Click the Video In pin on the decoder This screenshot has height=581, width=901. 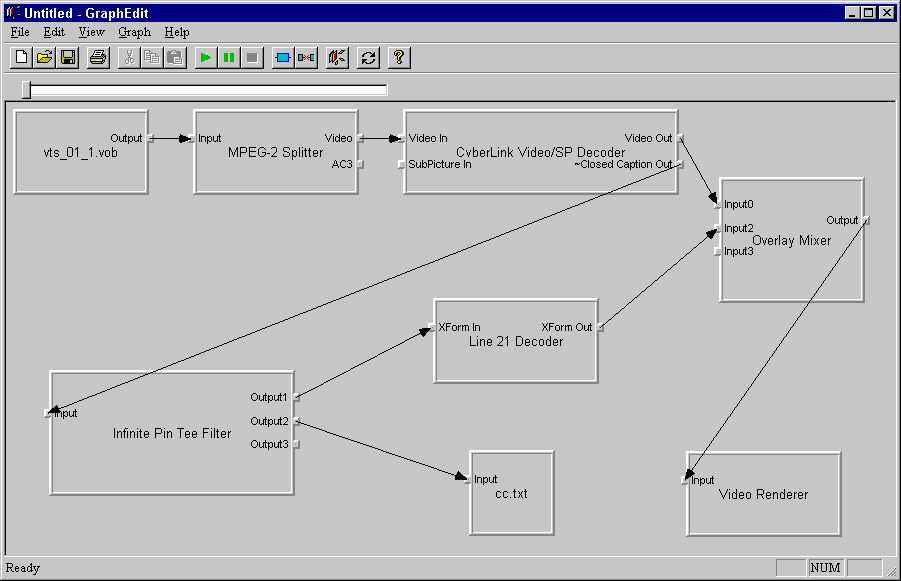click(401, 138)
